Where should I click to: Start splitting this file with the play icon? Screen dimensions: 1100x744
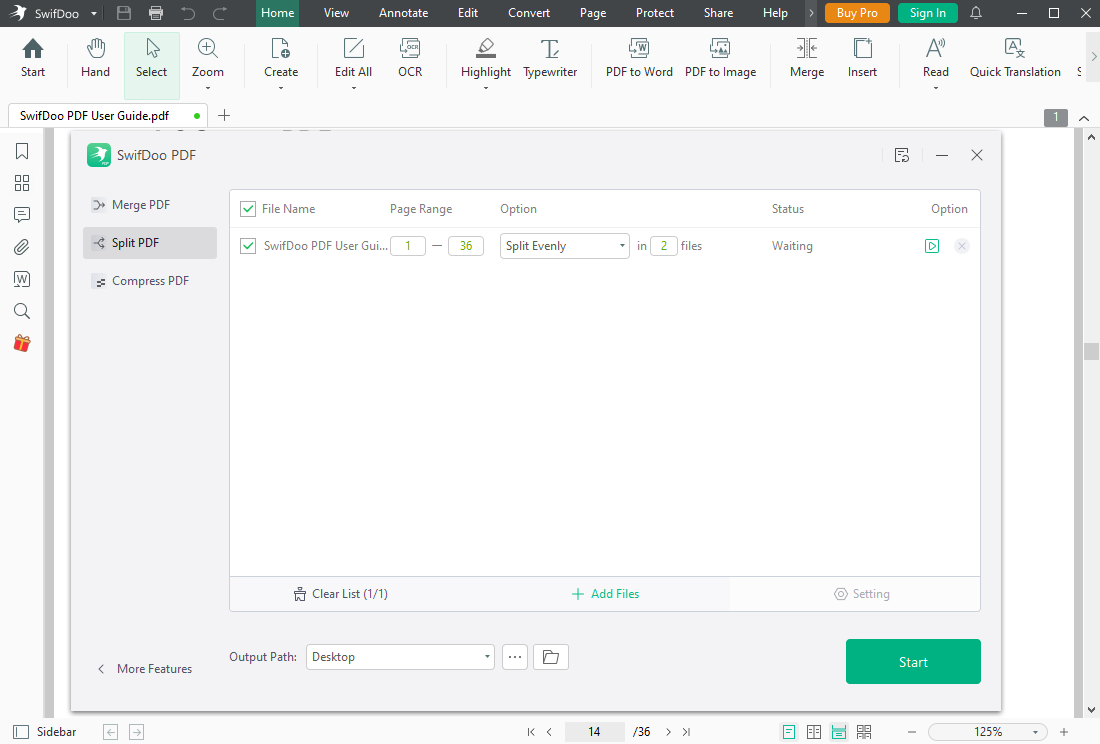932,246
